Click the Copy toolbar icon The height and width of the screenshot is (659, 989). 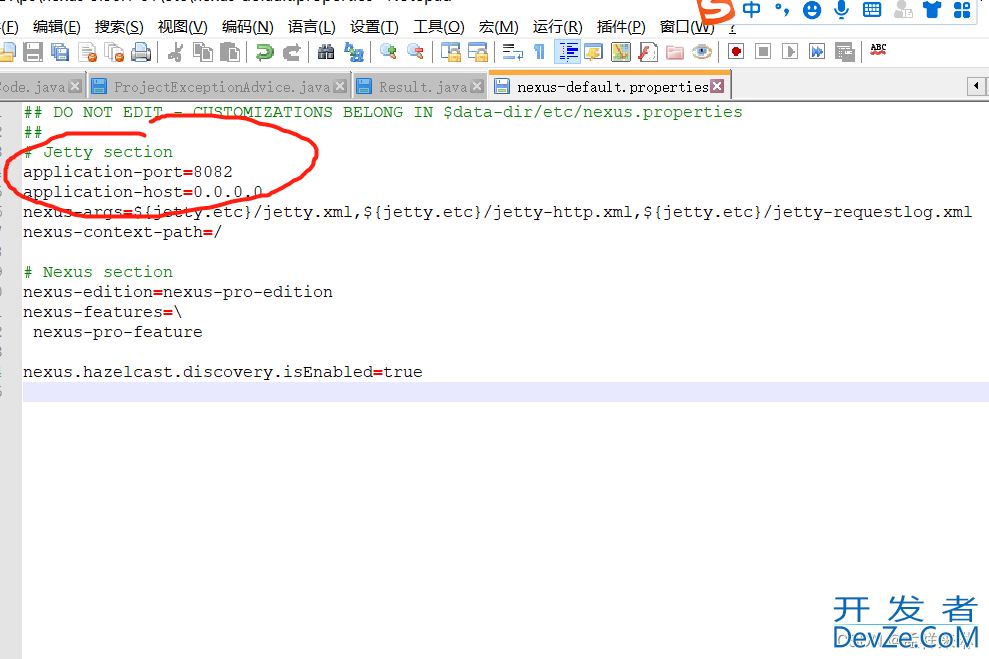point(203,52)
